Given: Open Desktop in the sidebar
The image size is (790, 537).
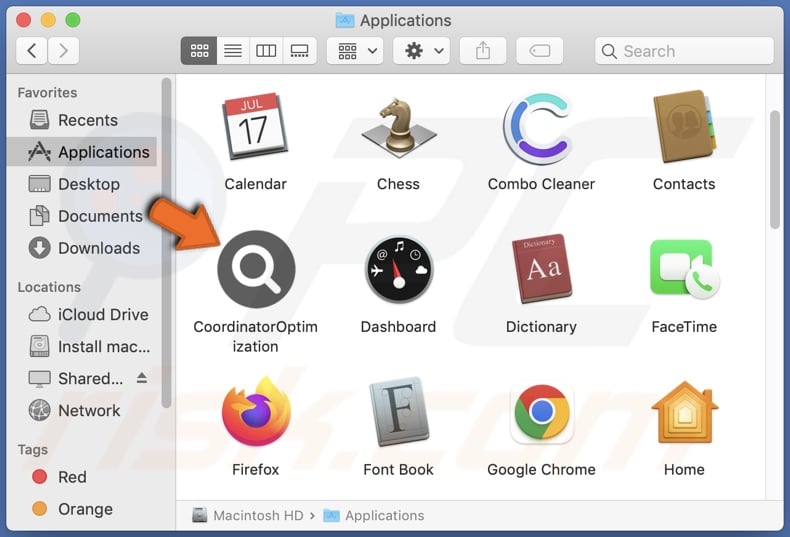Looking at the screenshot, I should (83, 184).
